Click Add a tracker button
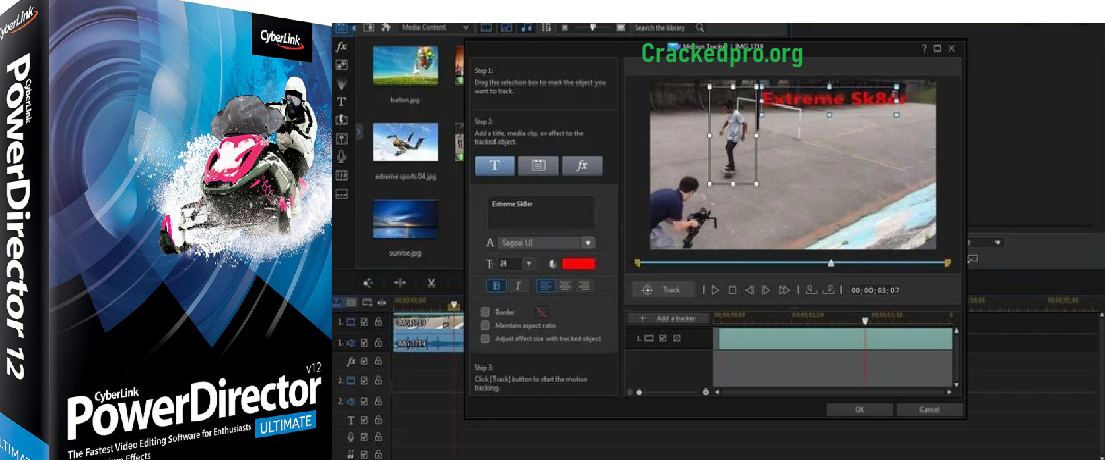The image size is (1105, 460). pyautogui.click(x=667, y=318)
